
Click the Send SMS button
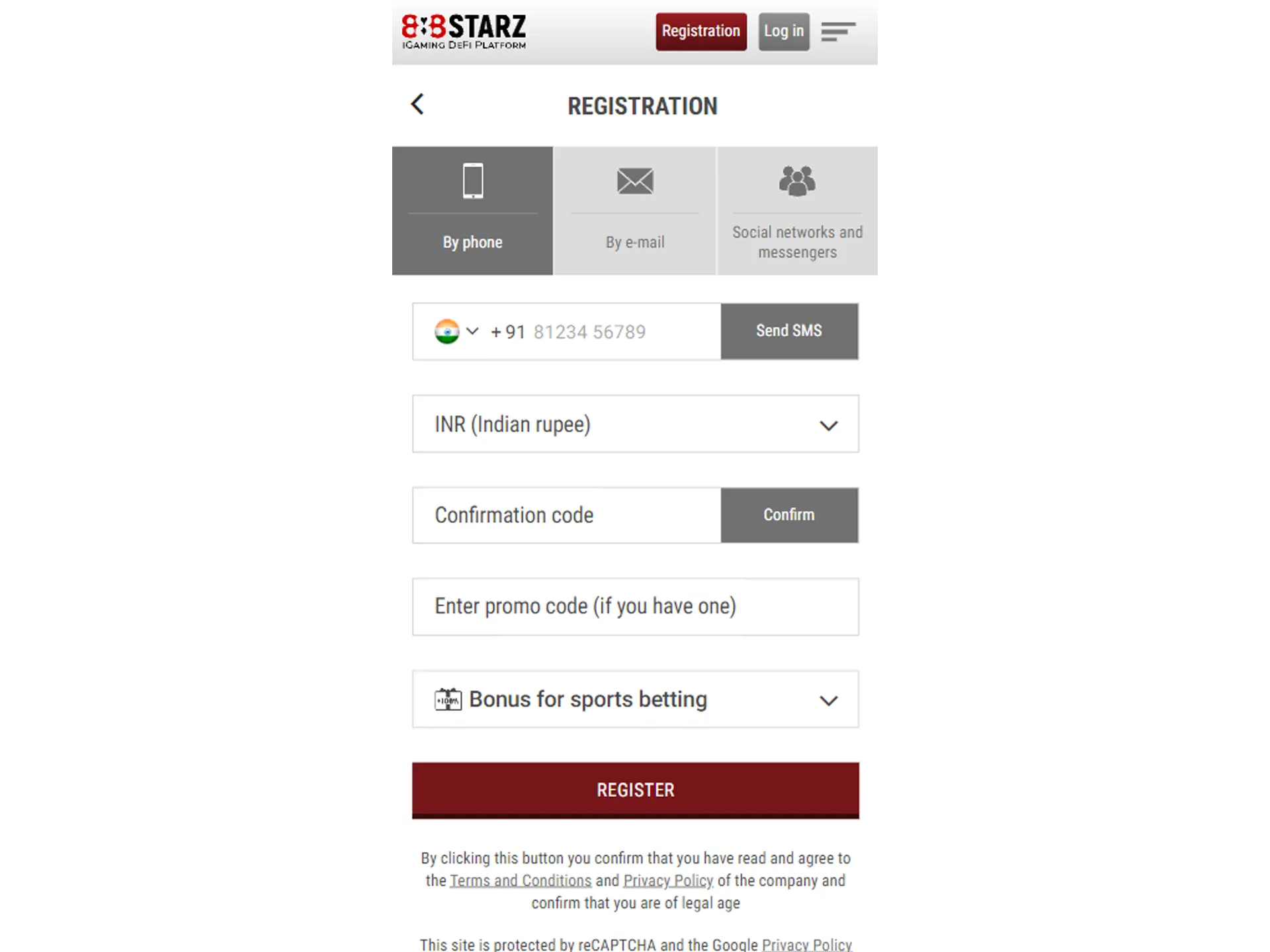789,331
